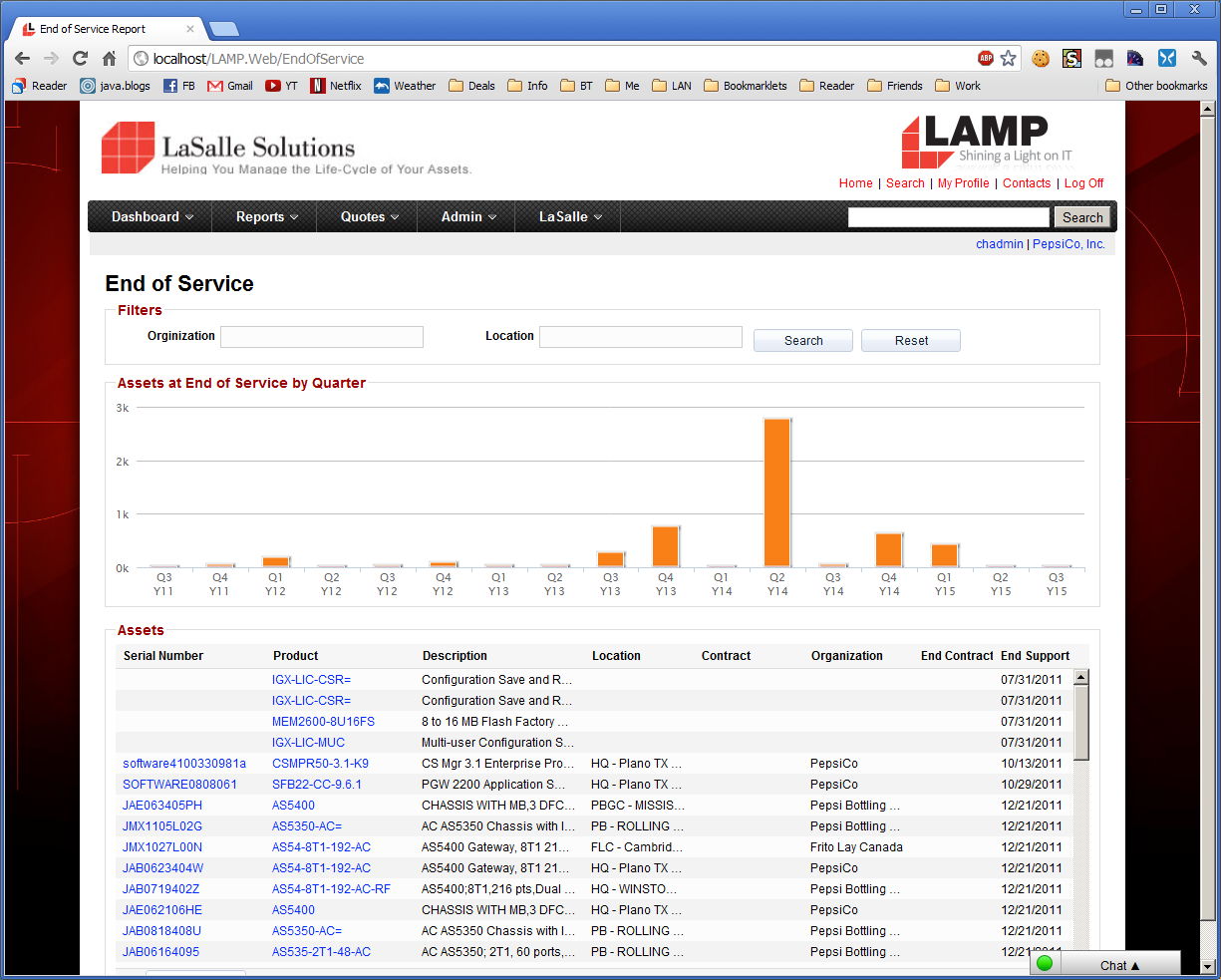Open the Friends bookmarks folder
This screenshot has width=1221, height=980.
[895, 86]
